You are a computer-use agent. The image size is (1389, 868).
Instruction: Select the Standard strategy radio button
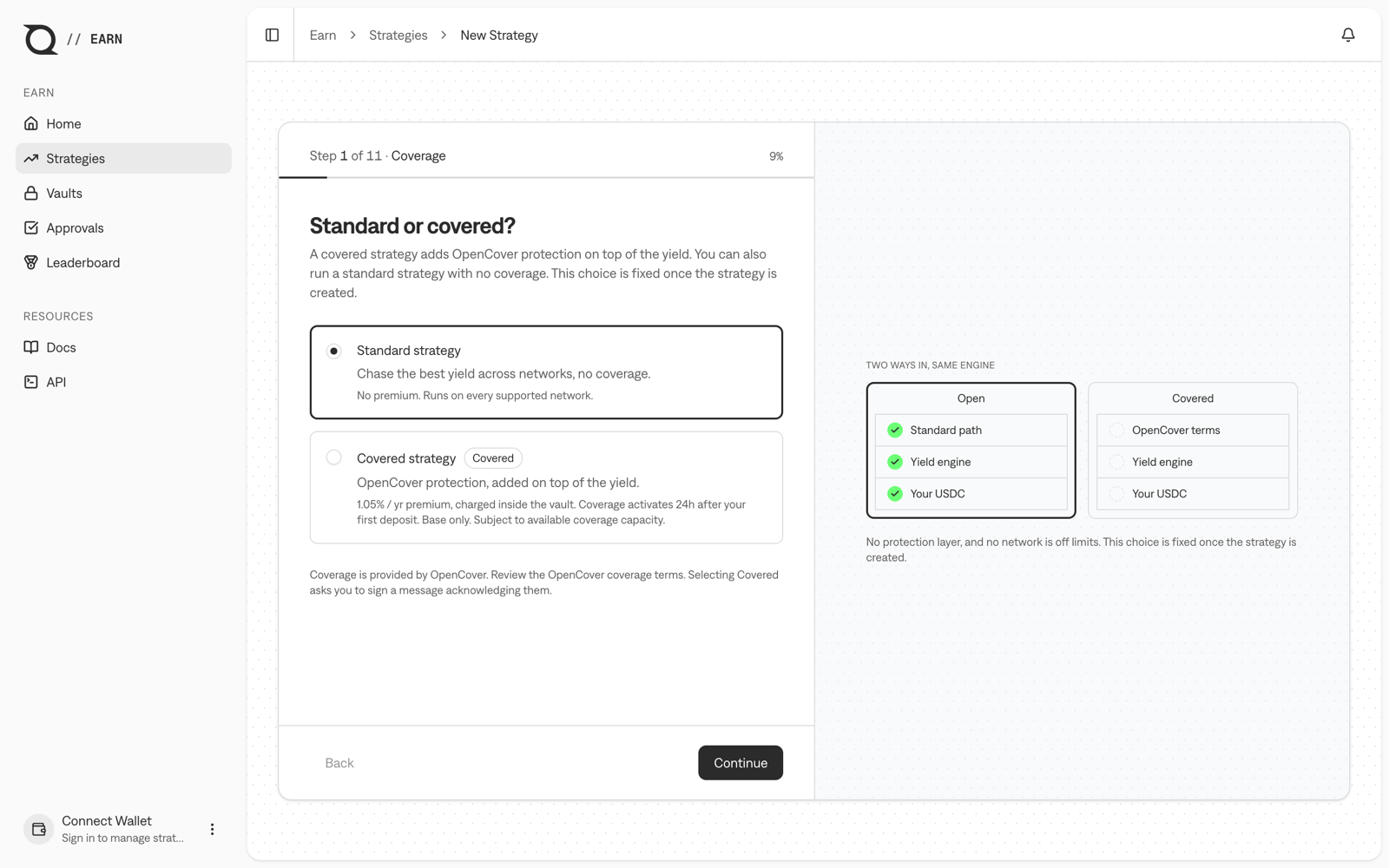coord(333,351)
